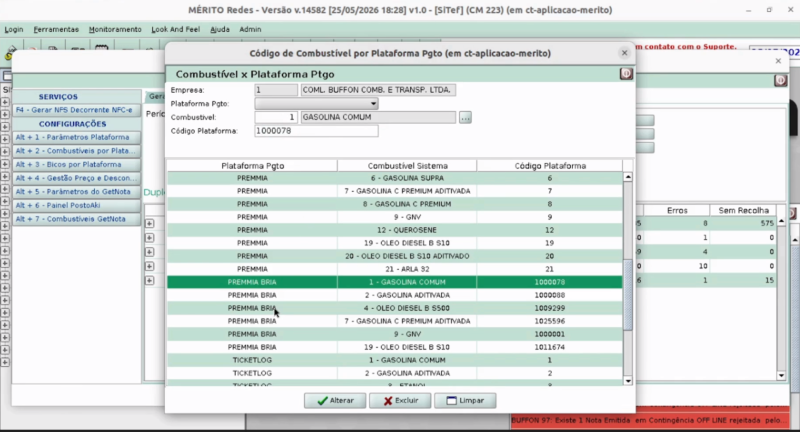
Task: Open Alt + 7 - Combustíveis GetNota
Action: 77,219
